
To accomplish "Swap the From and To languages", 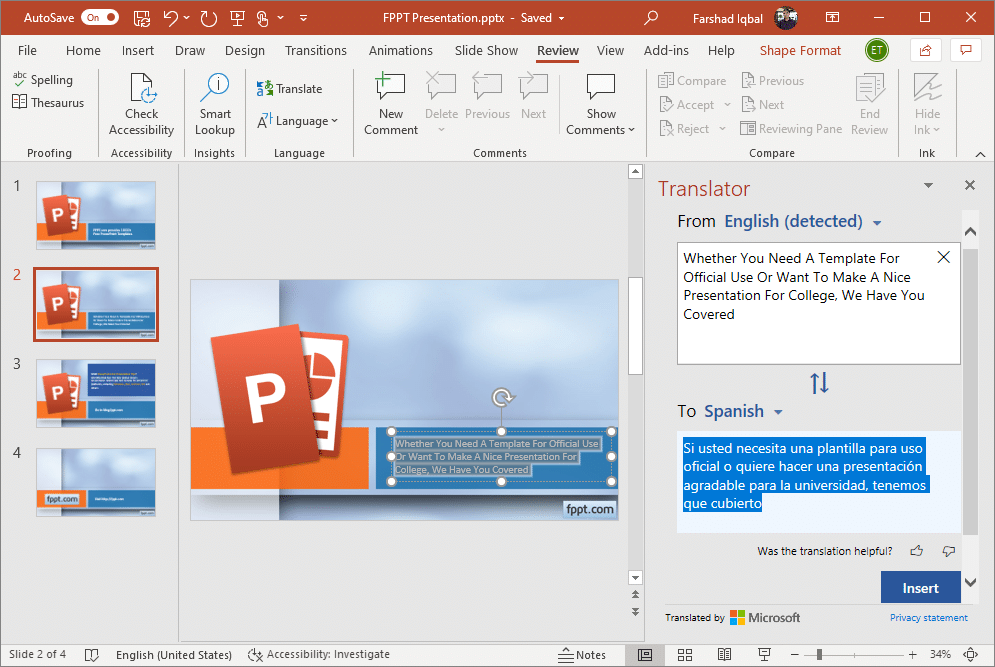I will [819, 383].
